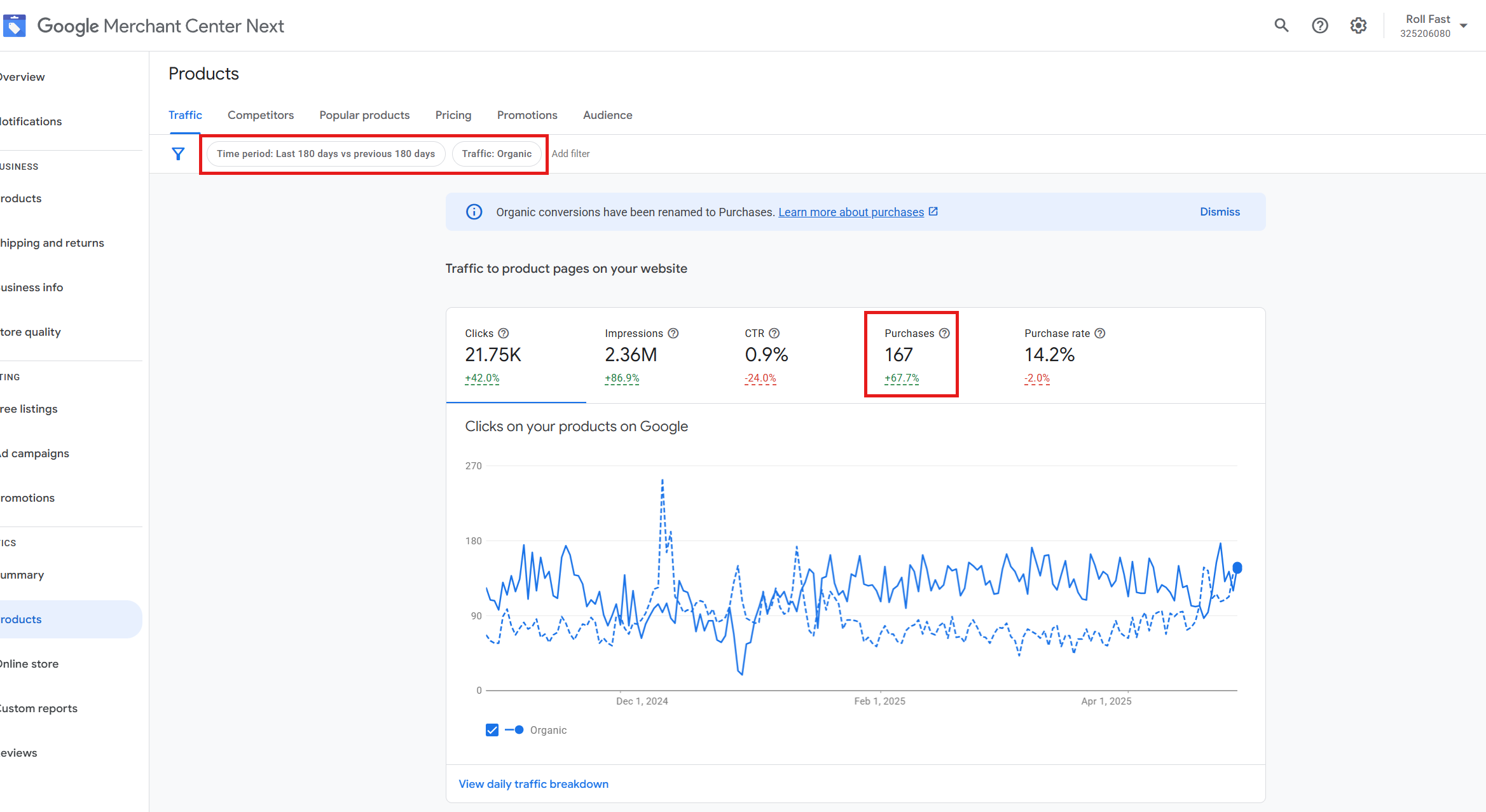
Task: Select the Purchases metric card
Action: coord(935,355)
